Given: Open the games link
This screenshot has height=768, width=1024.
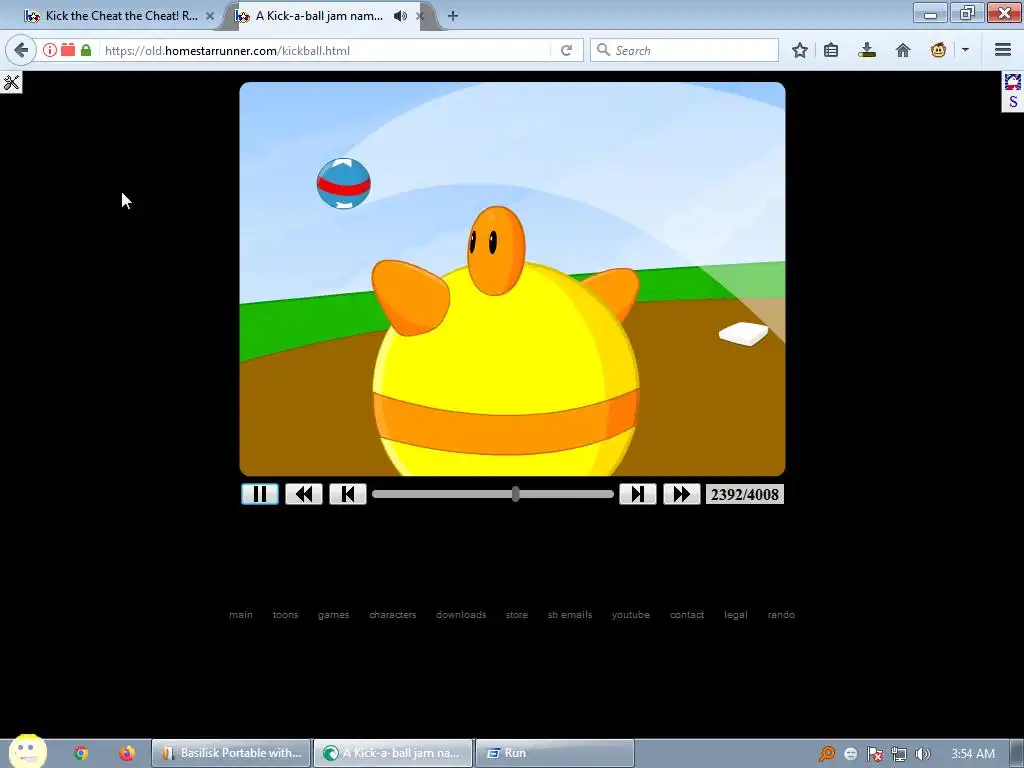Looking at the screenshot, I should [334, 615].
